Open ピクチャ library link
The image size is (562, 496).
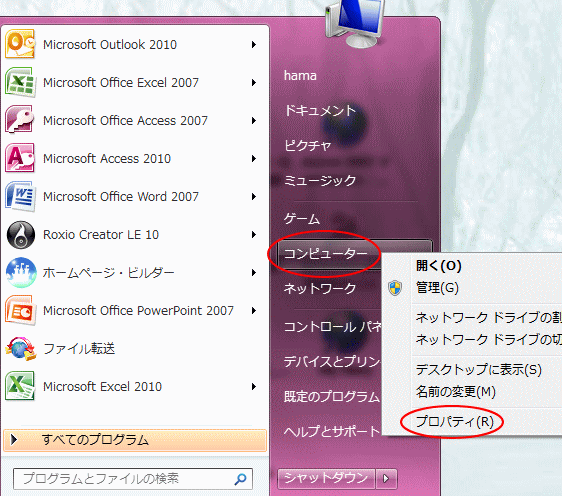coord(308,146)
